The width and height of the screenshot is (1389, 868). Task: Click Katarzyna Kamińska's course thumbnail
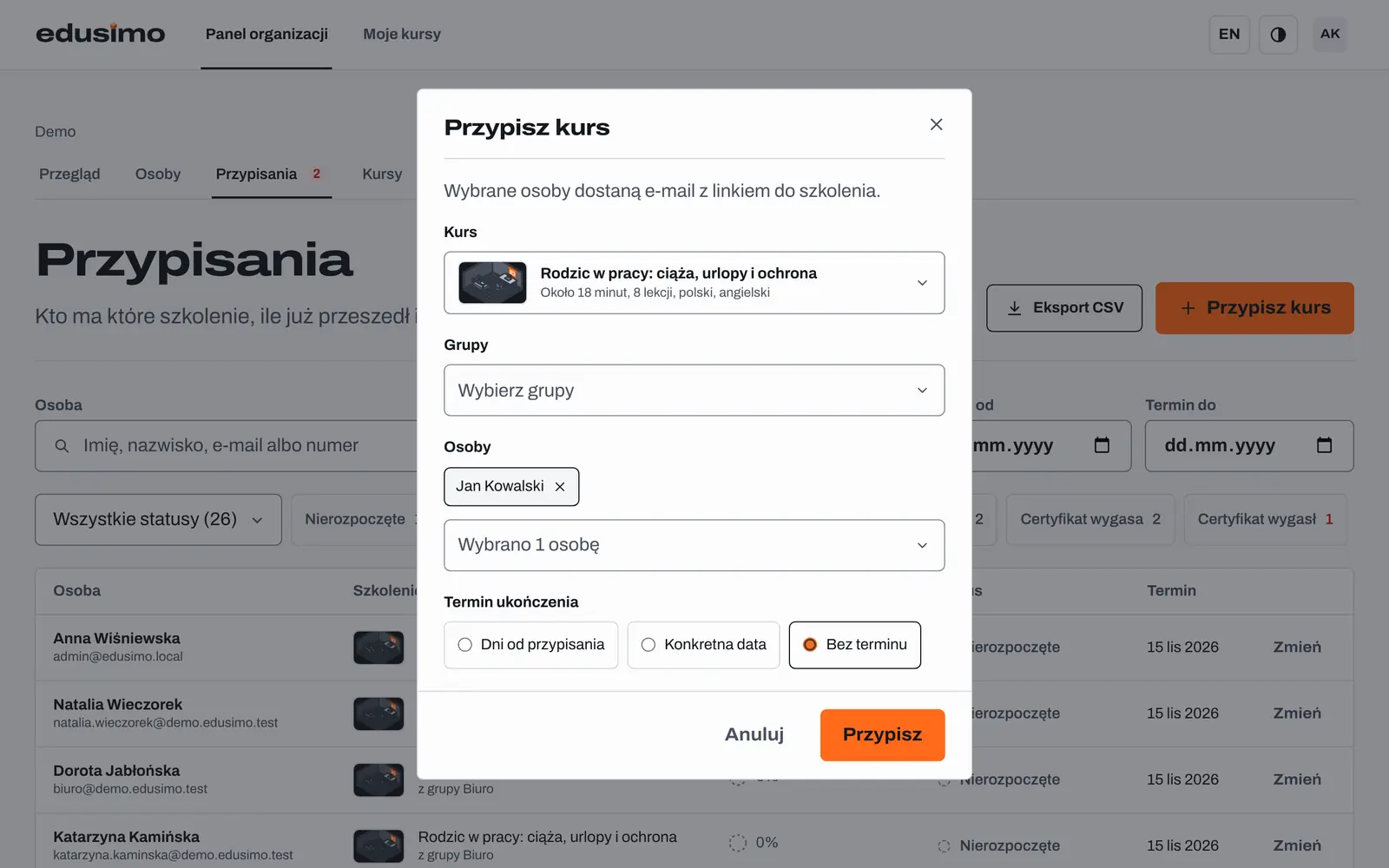[x=379, y=846]
